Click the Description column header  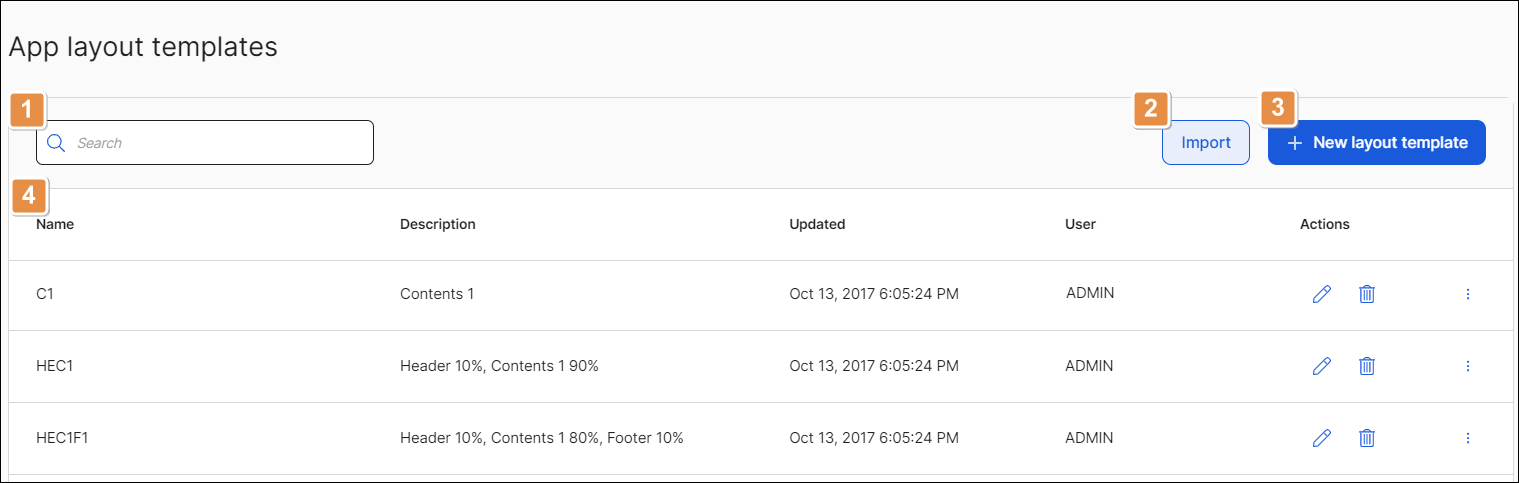click(x=437, y=224)
